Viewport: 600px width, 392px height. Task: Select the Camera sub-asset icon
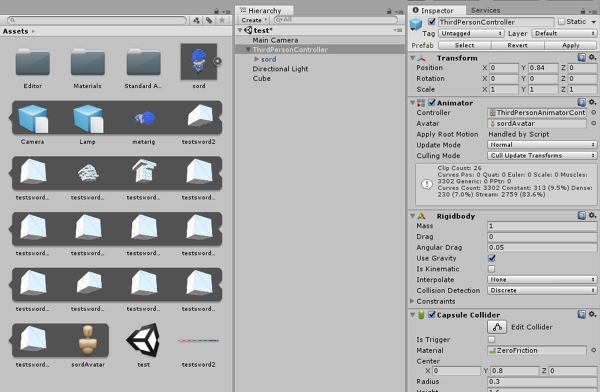(x=33, y=119)
